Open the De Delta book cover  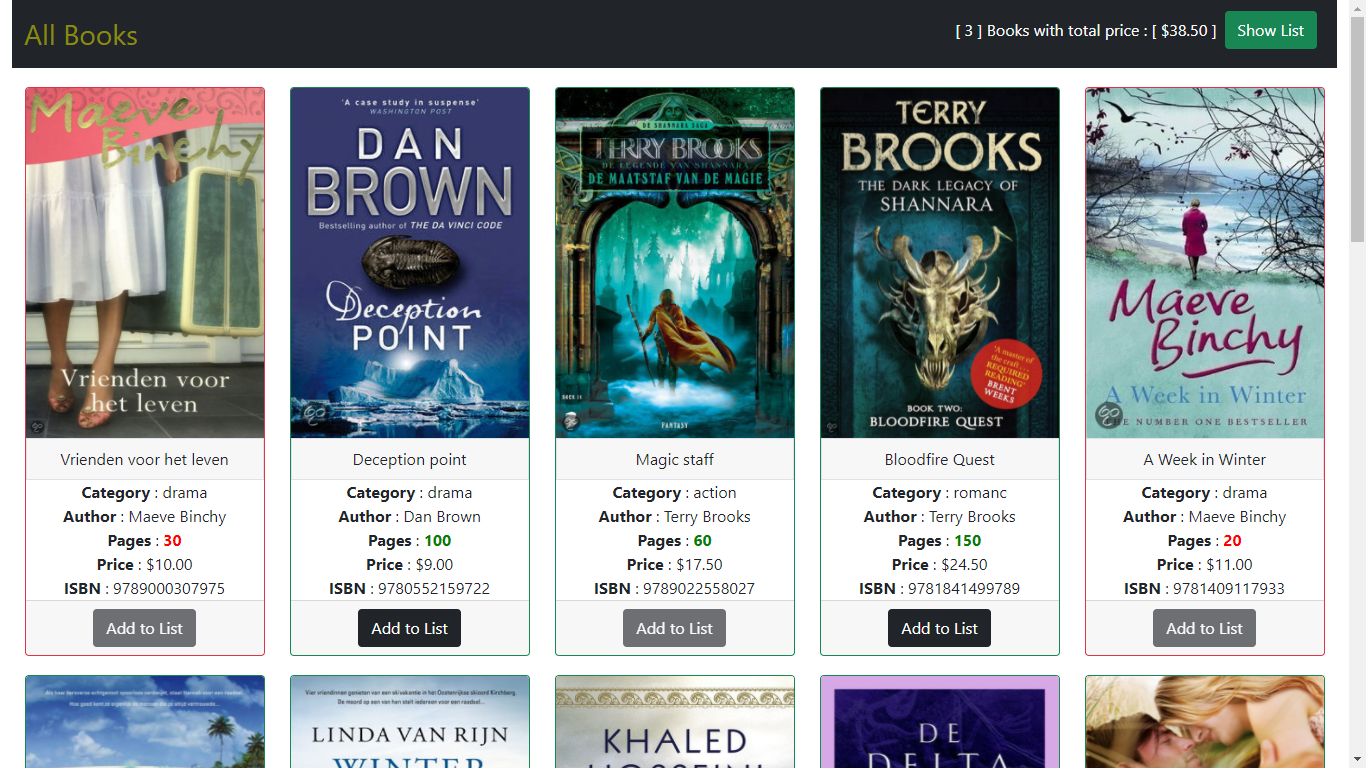(x=940, y=722)
